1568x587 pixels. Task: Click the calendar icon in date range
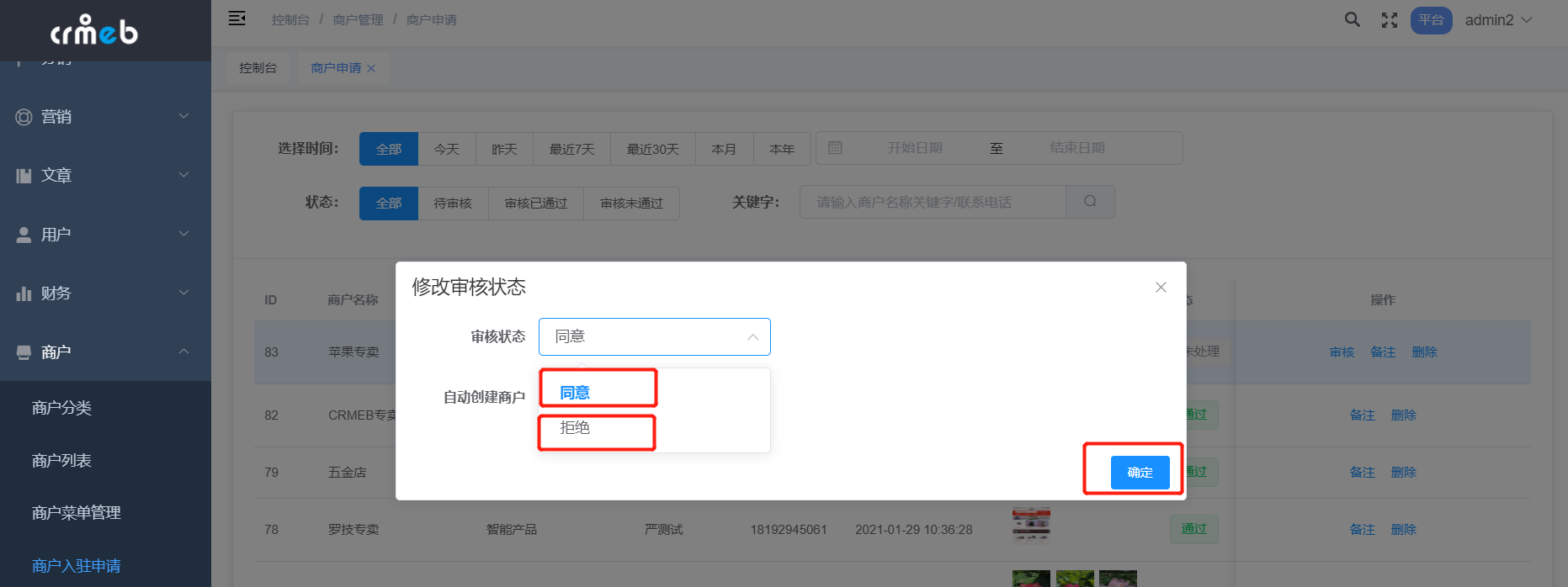click(835, 148)
